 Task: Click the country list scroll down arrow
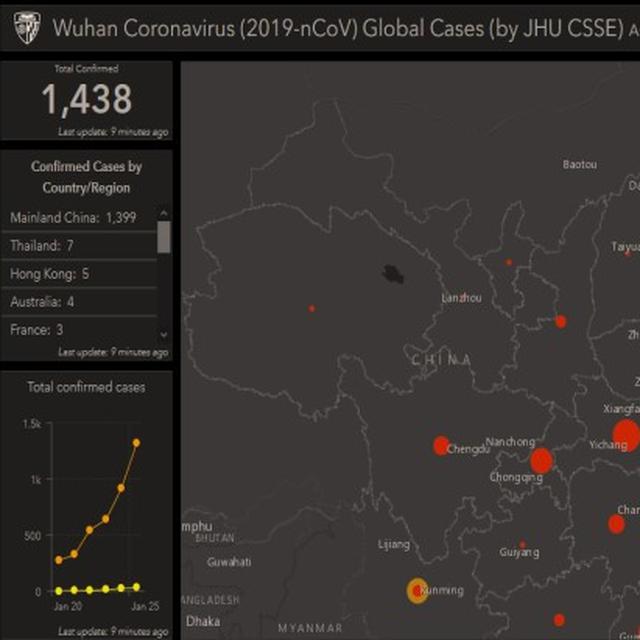[164, 335]
